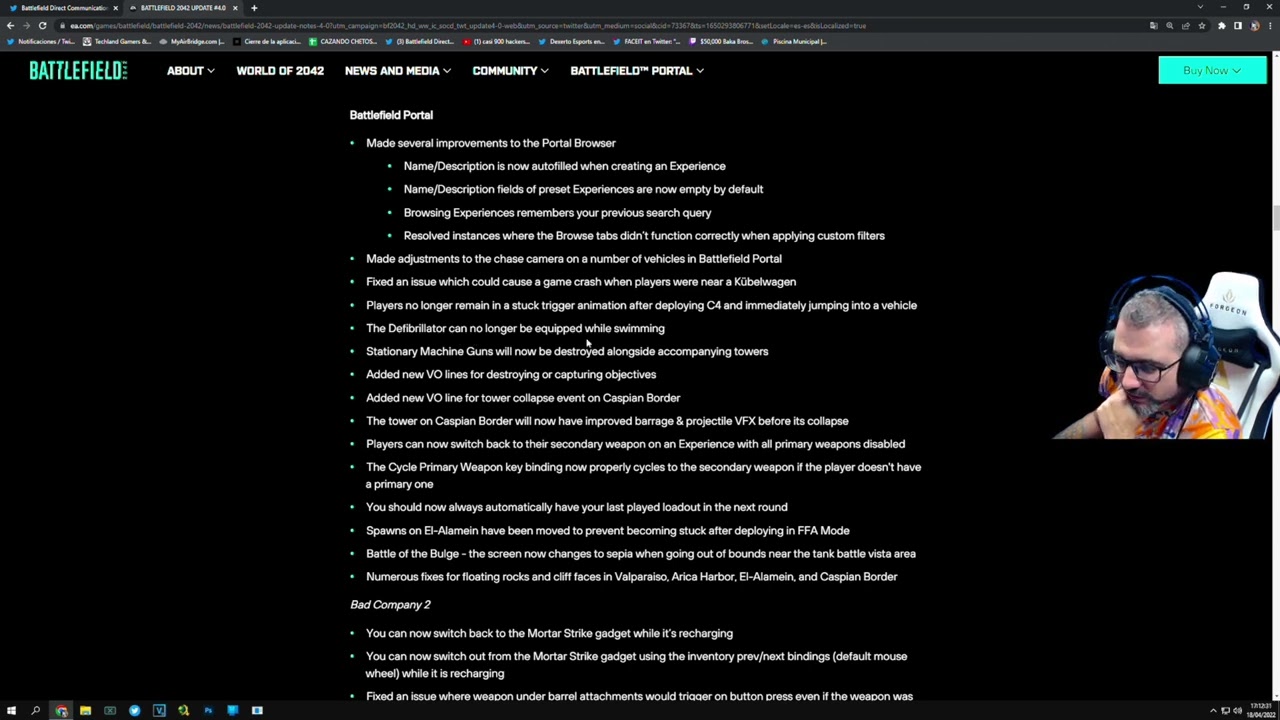Click the 'Spawns on El-Alamein' patch note
Viewport: 1280px width, 720px height.
pyautogui.click(x=608, y=530)
